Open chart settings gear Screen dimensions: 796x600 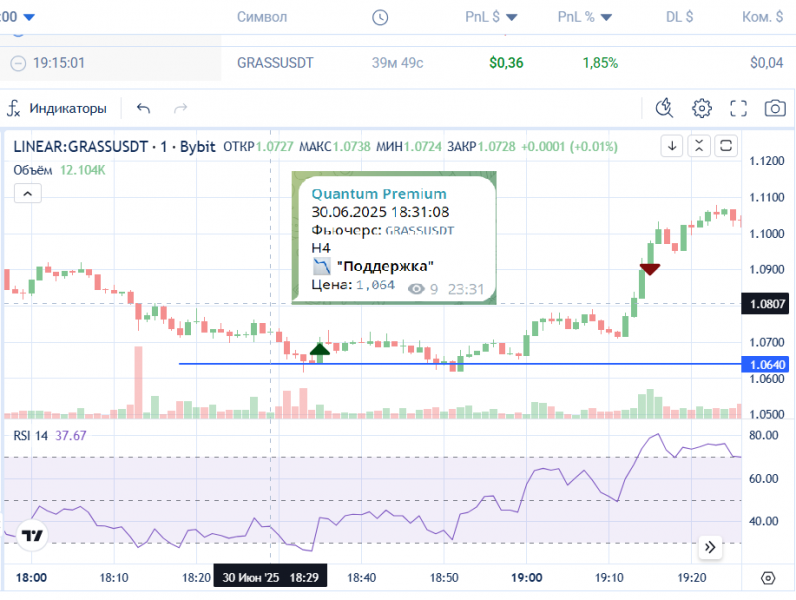702,108
